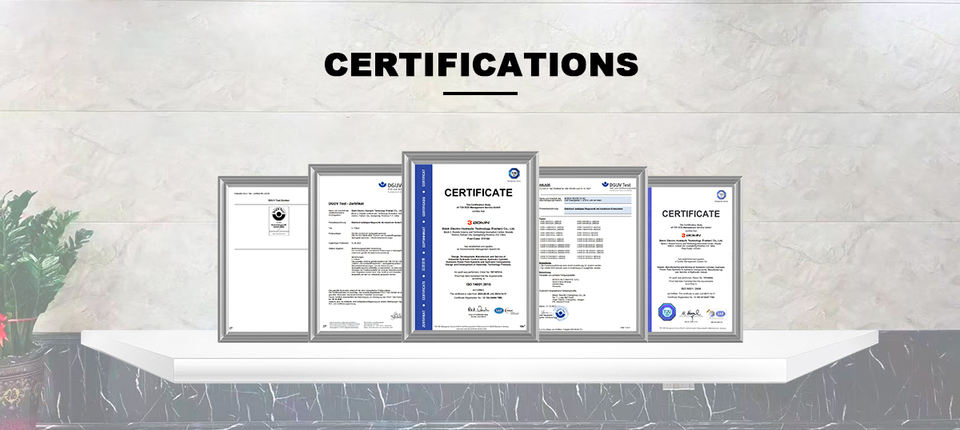
Task: Click the round stamp on fourth document
Action: click(558, 313)
